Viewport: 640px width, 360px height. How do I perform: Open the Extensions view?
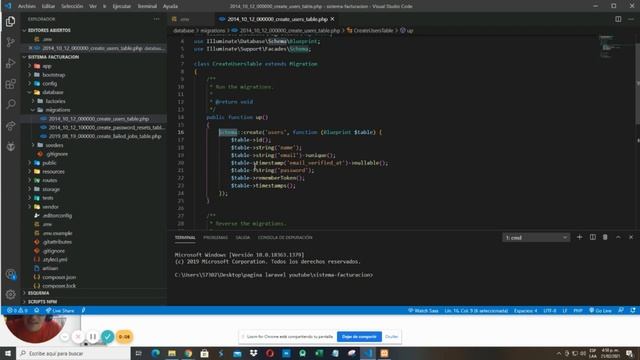(x=11, y=84)
